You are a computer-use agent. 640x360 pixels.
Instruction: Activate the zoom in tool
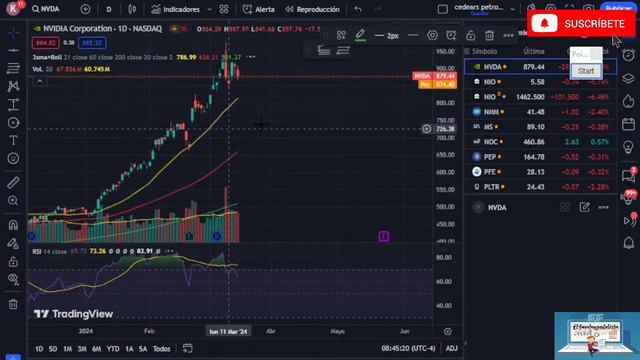click(13, 200)
